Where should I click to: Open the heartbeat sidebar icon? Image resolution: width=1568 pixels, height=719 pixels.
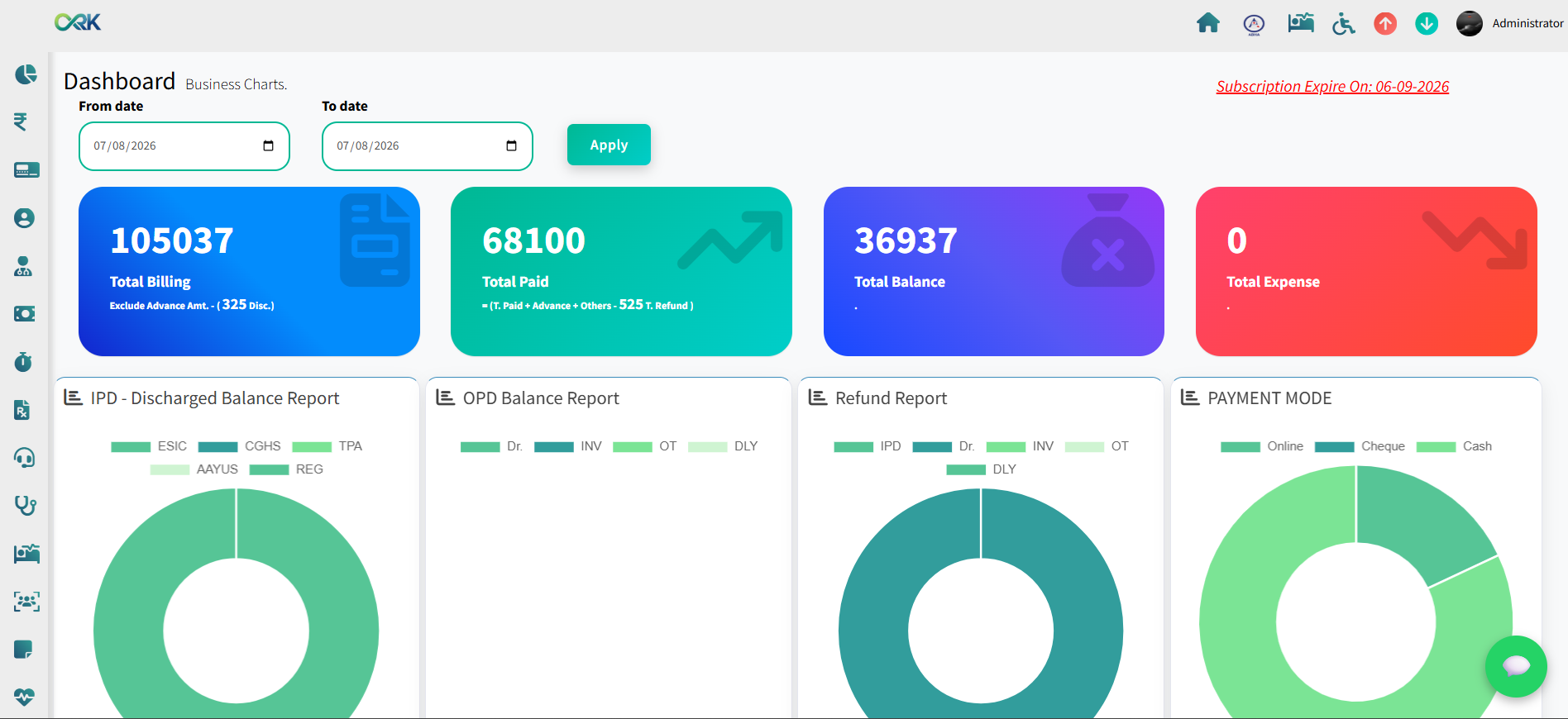24,697
